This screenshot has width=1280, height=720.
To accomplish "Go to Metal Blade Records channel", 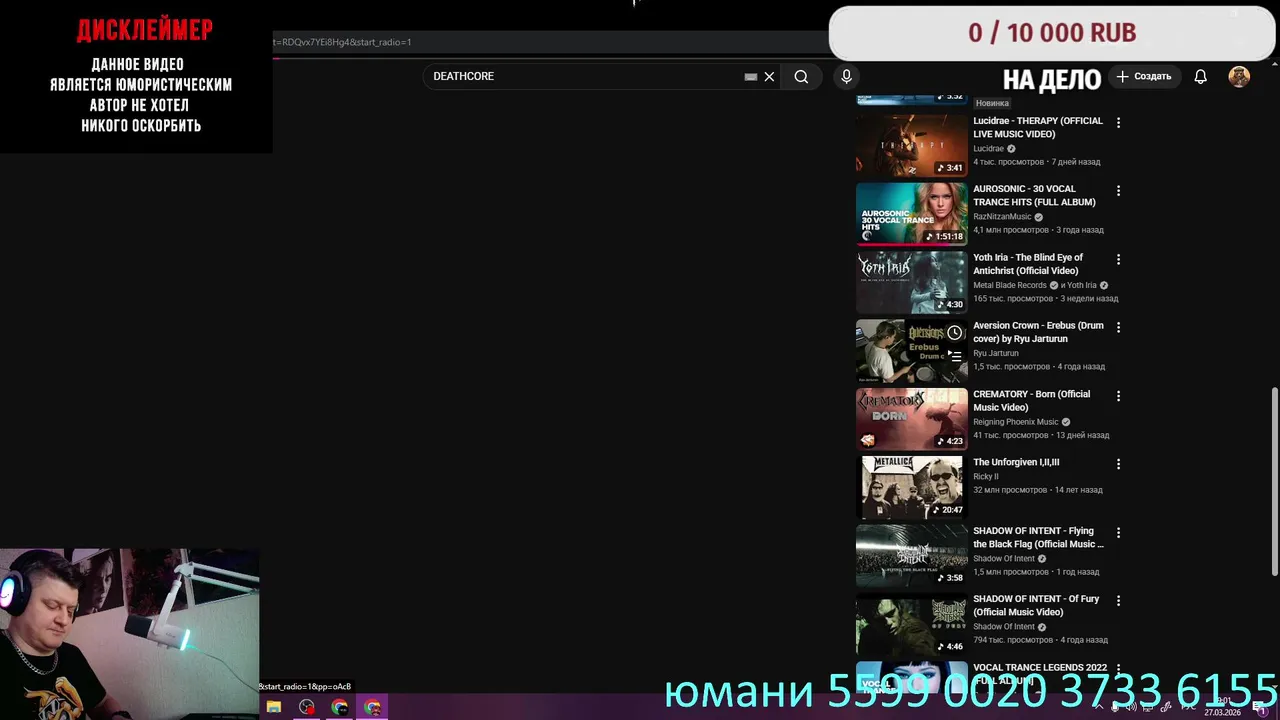I will (x=1010, y=285).
